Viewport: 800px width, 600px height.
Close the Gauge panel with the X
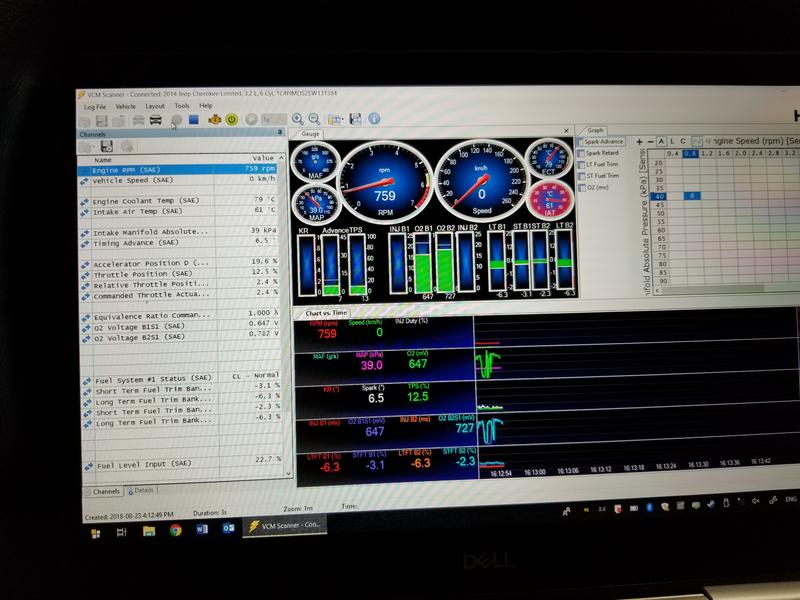566,131
